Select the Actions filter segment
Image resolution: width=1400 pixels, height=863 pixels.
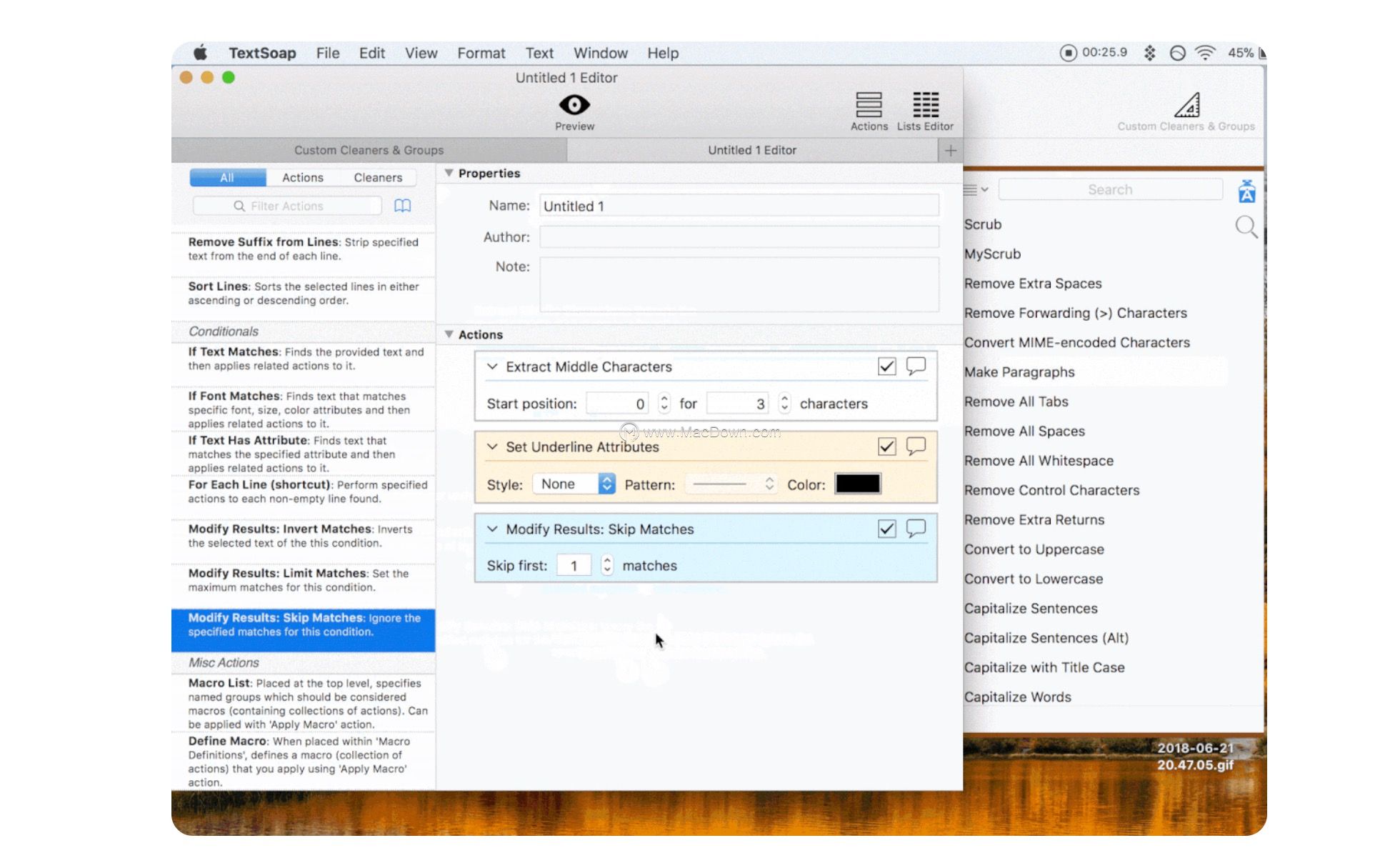[302, 177]
